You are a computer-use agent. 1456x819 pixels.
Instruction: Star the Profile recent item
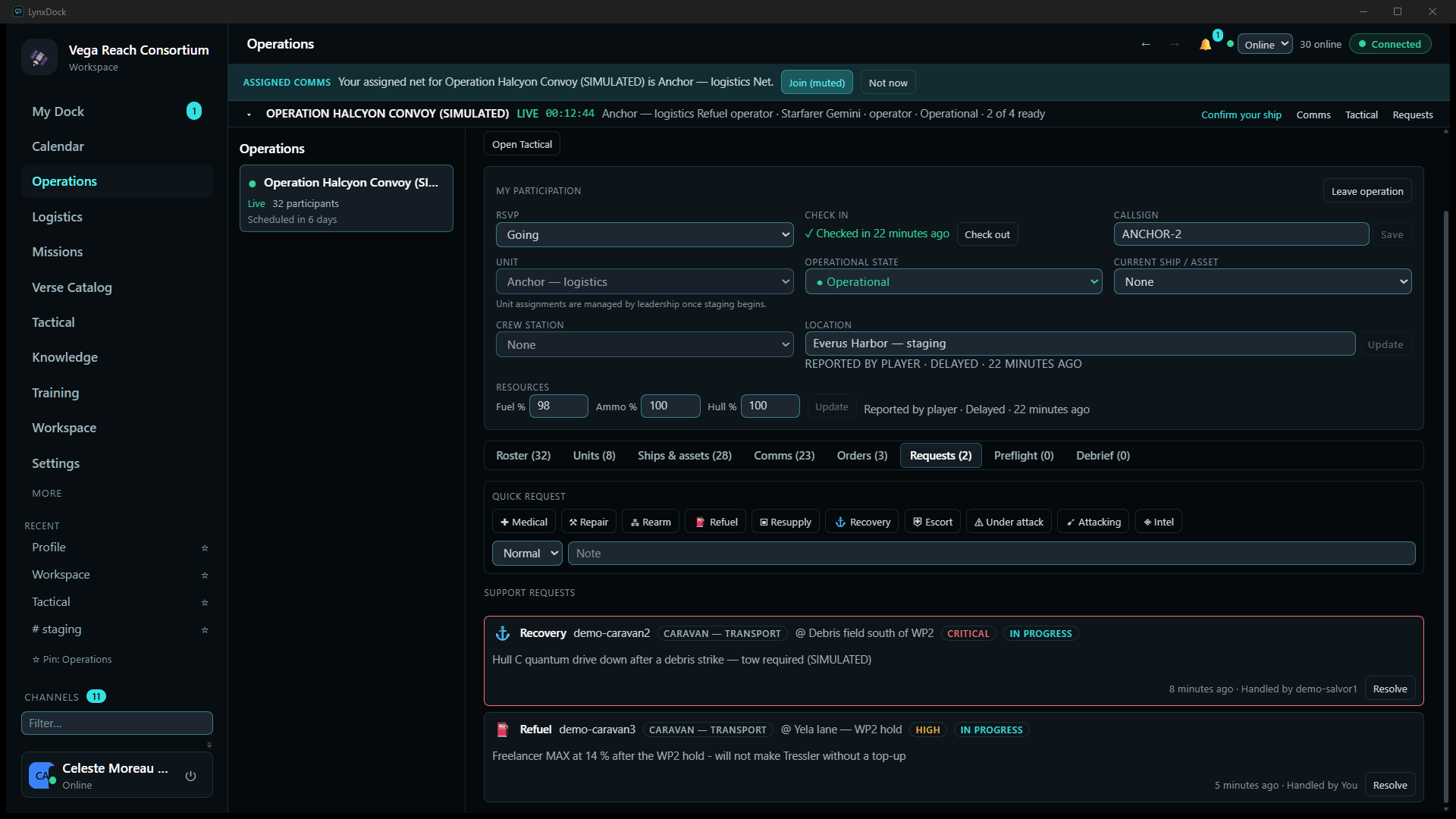(x=205, y=548)
